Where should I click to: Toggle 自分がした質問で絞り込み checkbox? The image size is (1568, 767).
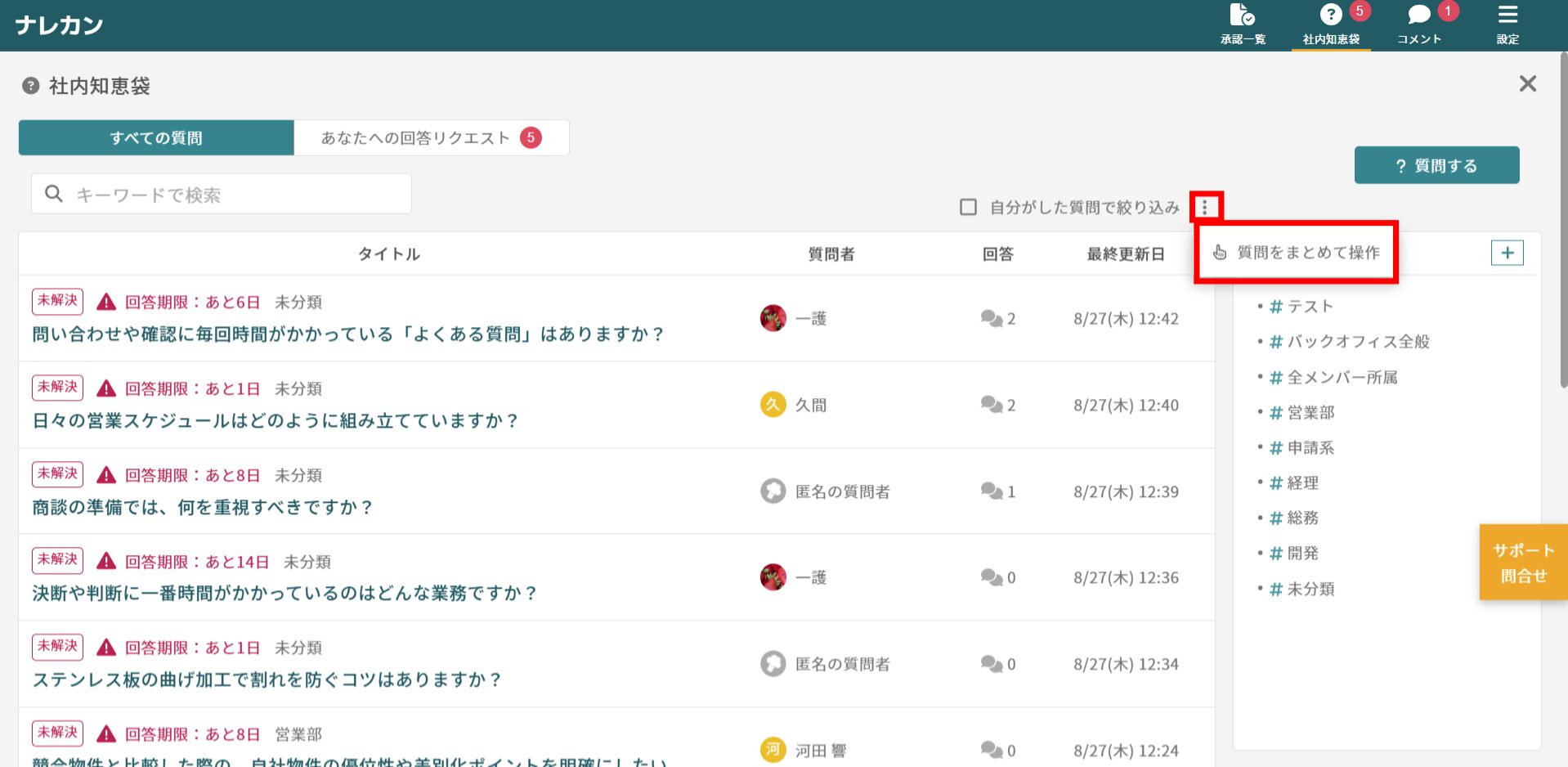pyautogui.click(x=968, y=207)
